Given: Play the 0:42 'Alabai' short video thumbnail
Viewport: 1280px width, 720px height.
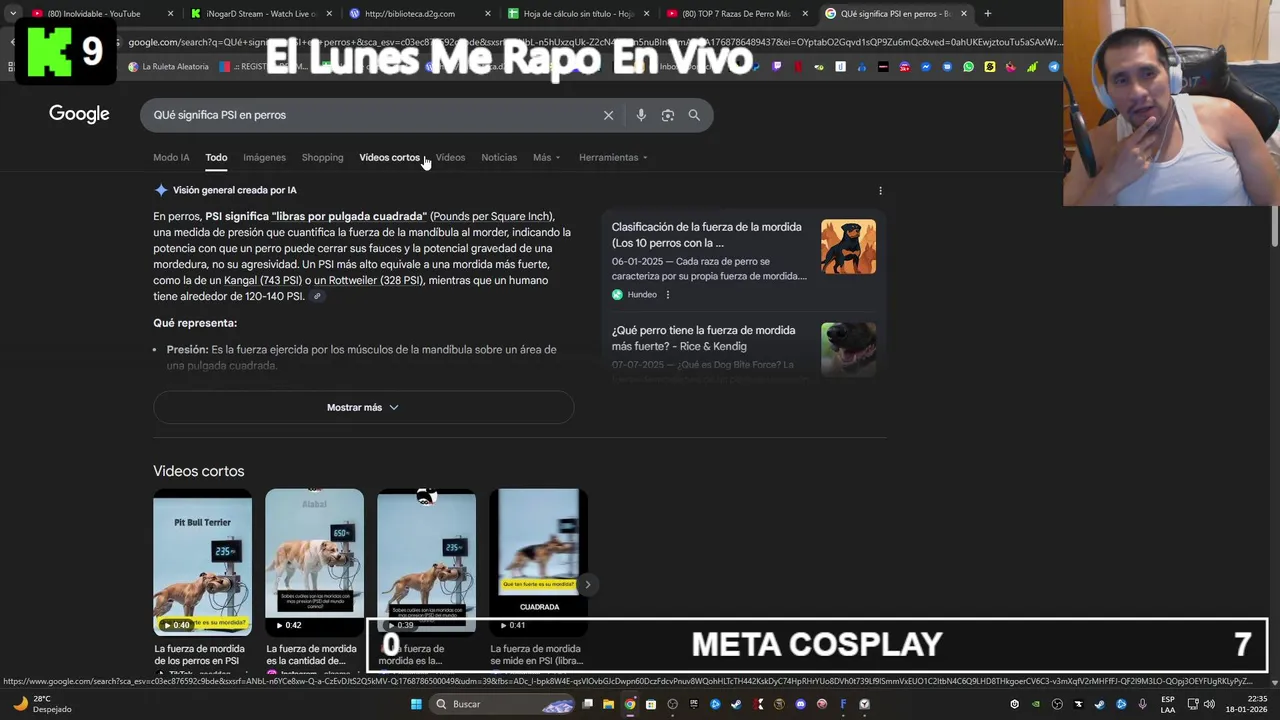Looking at the screenshot, I should click(x=314, y=562).
